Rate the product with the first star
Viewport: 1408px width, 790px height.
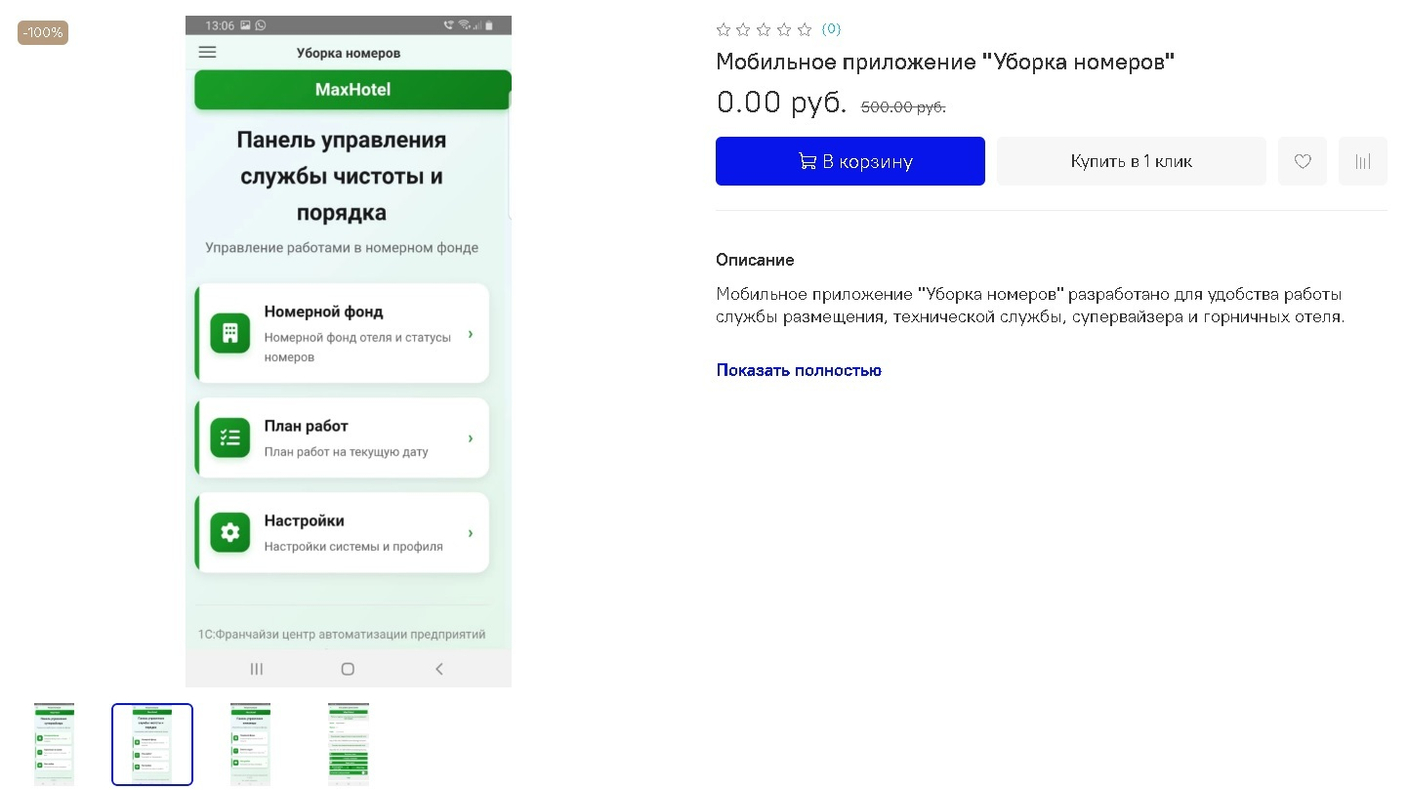coord(723,29)
